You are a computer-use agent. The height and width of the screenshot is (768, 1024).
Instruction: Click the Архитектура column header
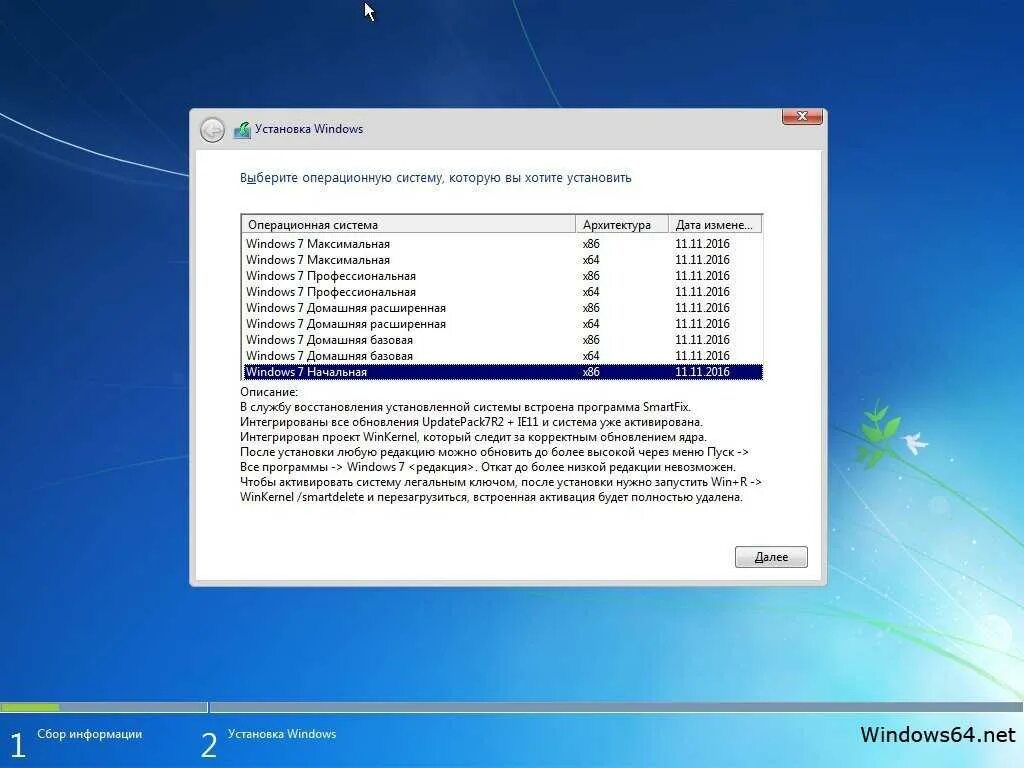[622, 225]
